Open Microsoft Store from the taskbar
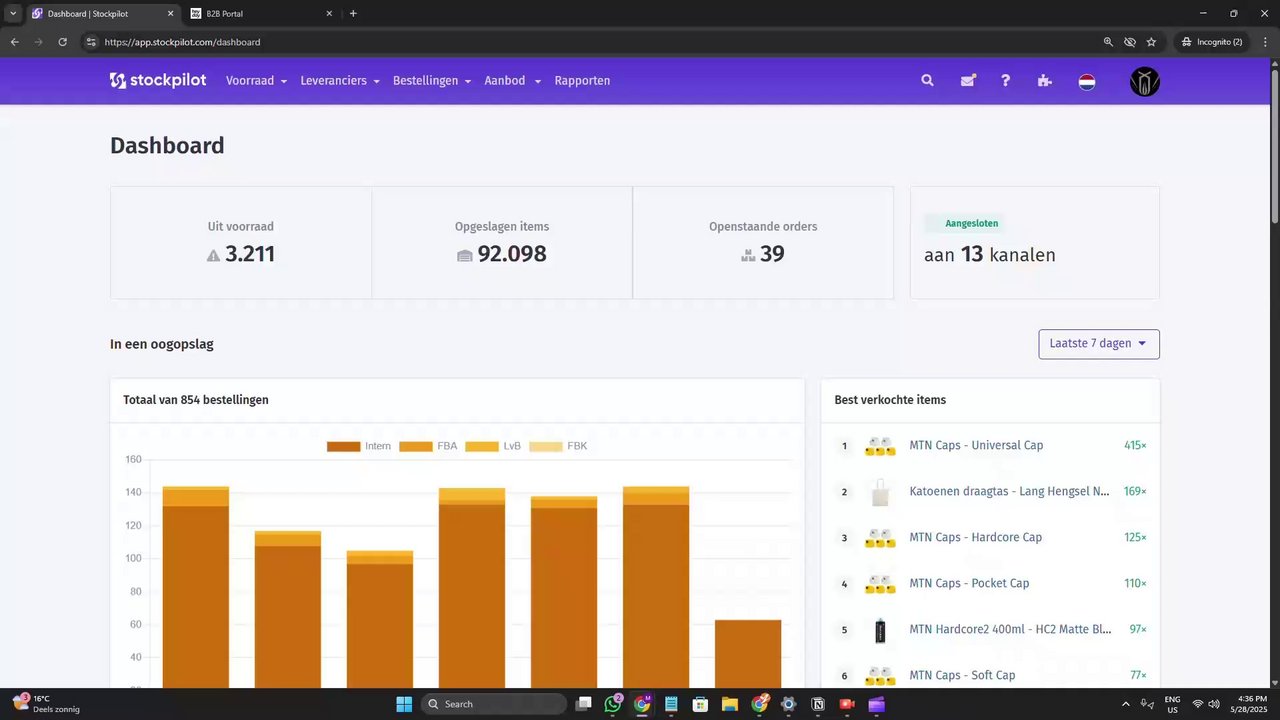1280x720 pixels. click(701, 704)
